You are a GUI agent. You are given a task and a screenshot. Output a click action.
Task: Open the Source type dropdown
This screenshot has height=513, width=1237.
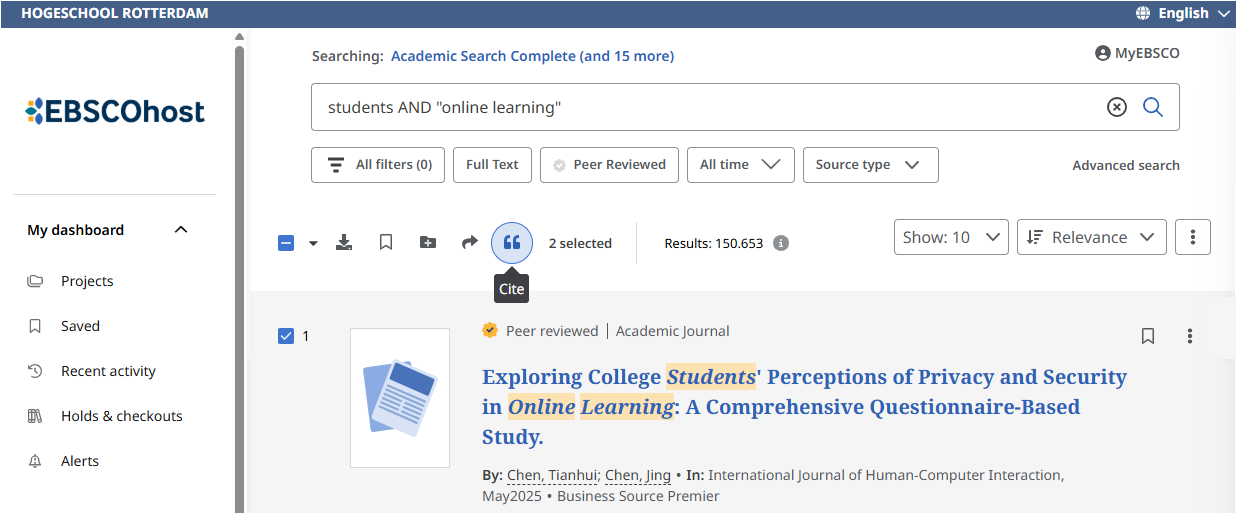click(870, 165)
